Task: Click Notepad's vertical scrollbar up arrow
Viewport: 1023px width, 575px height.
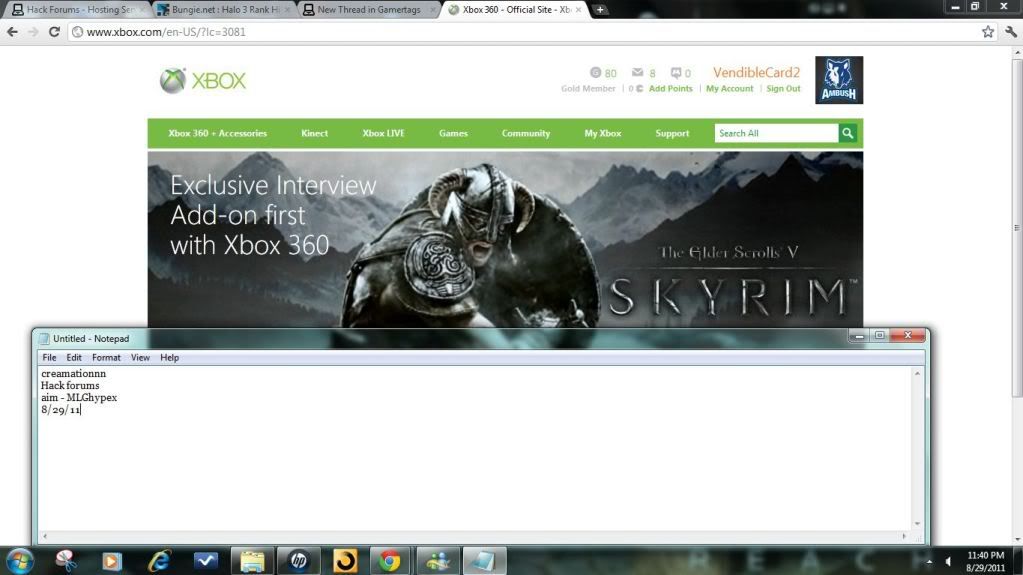Action: pyautogui.click(x=917, y=373)
